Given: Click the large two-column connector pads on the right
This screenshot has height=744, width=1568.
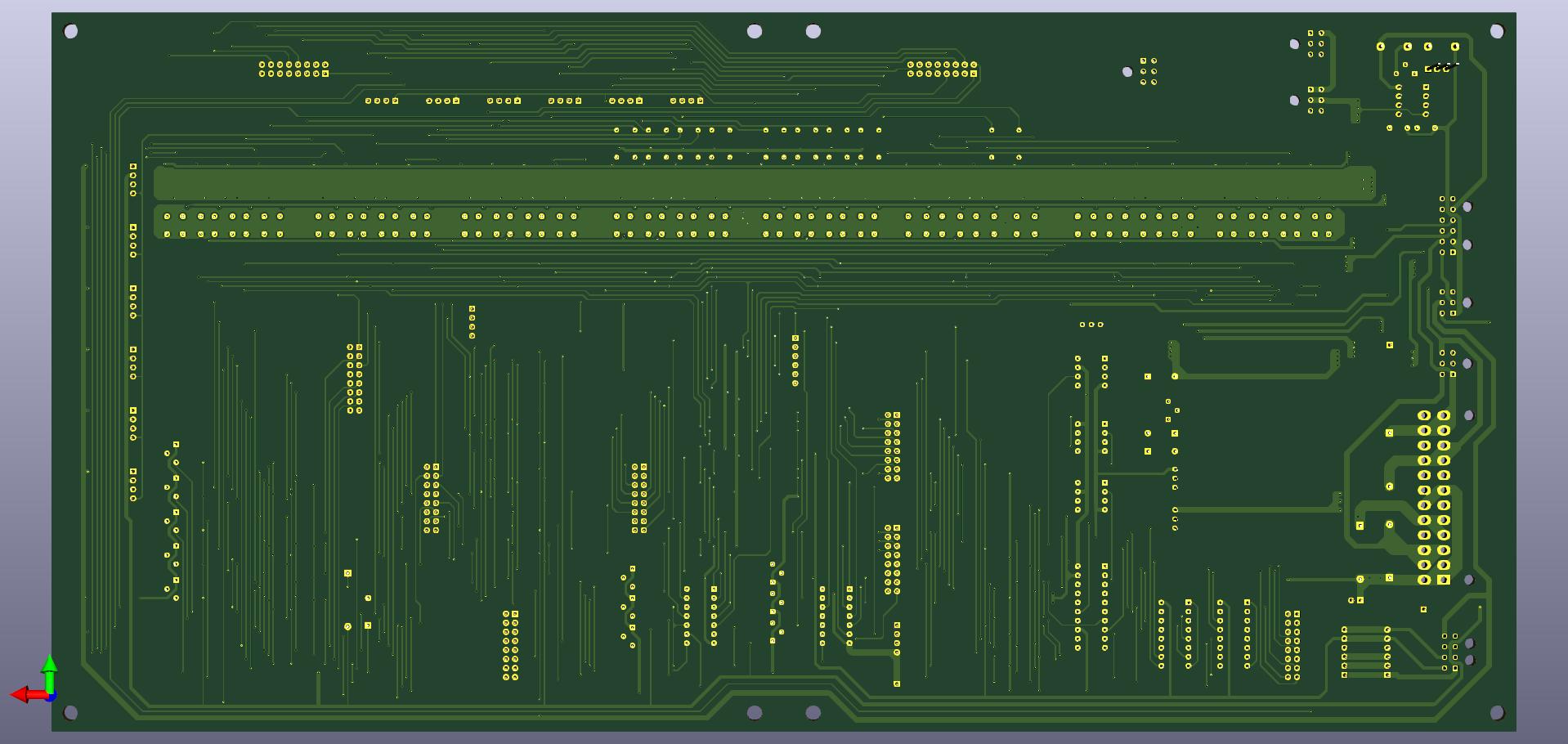Looking at the screenshot, I should tap(1434, 497).
